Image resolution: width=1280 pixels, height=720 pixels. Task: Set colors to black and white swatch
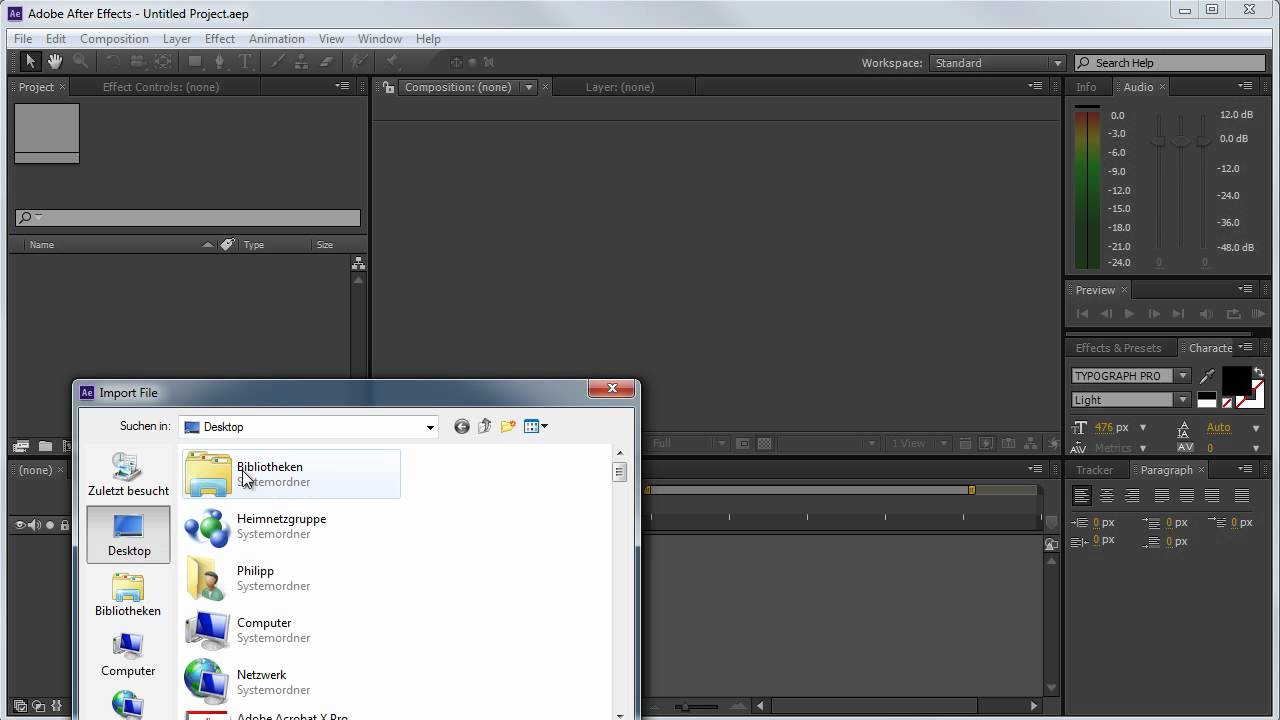[1207, 399]
